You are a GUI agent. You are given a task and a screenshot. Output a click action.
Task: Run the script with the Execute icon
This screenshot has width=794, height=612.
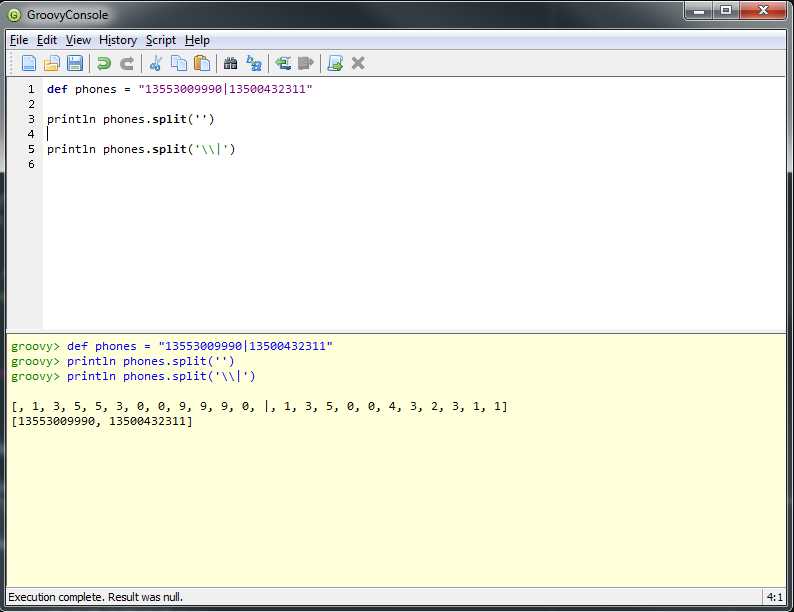335,63
